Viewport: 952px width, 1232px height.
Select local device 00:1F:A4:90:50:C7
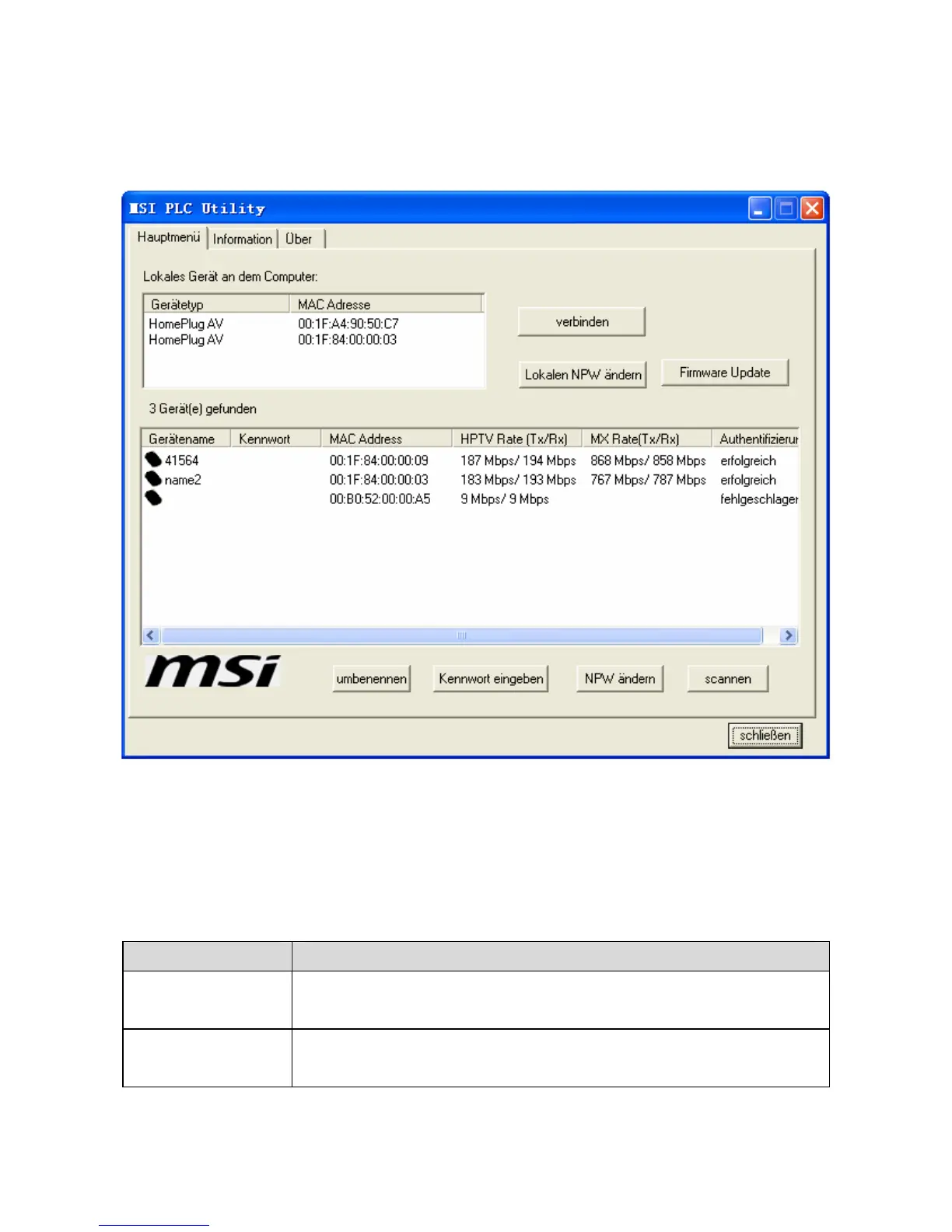[348, 324]
